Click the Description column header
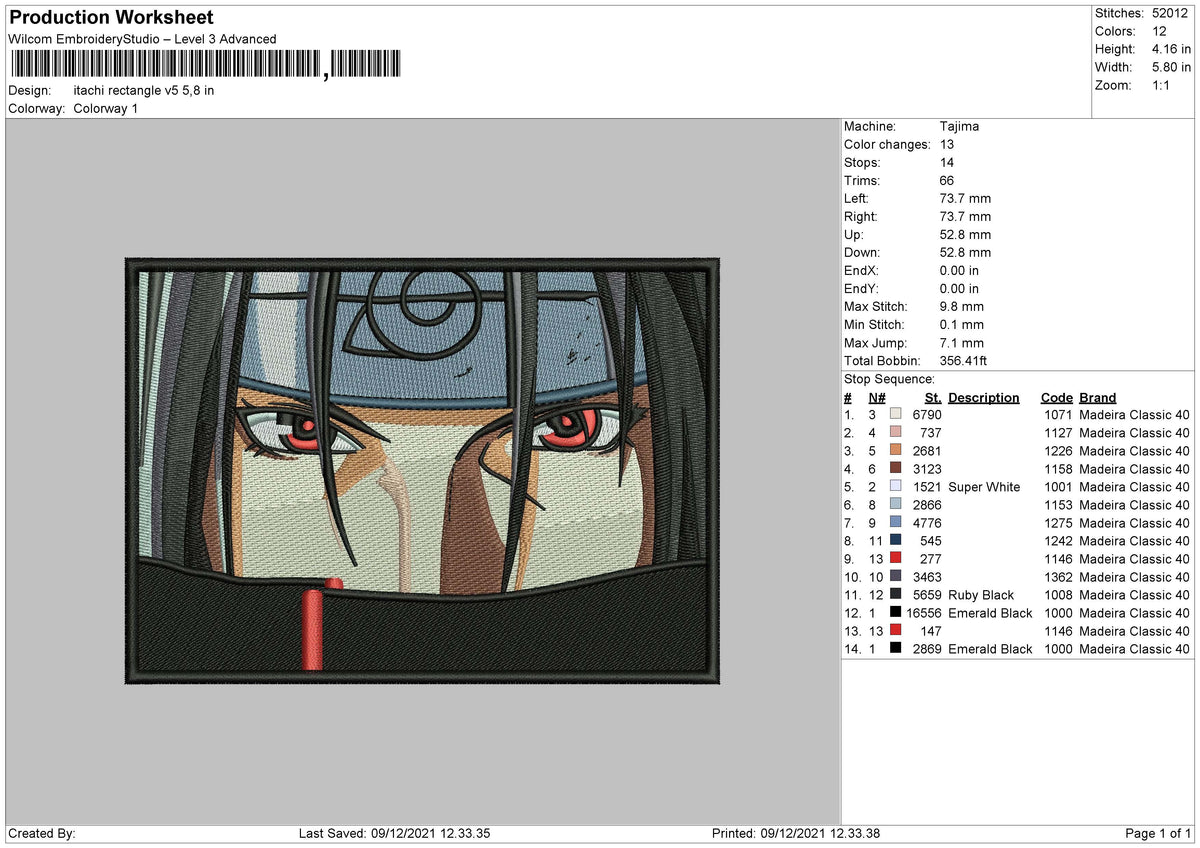This screenshot has width=1200, height=848. [x=984, y=397]
